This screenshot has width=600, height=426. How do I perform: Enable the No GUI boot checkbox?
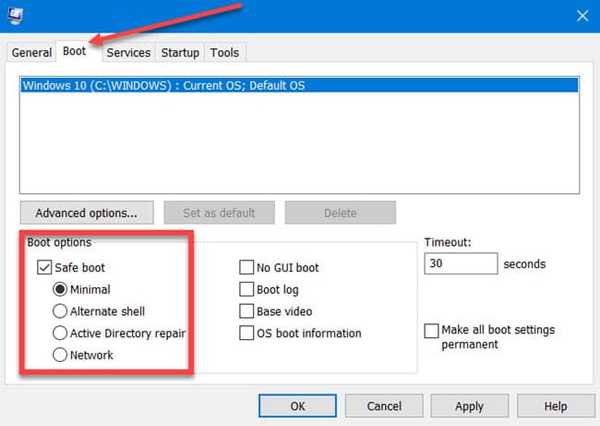(246, 268)
